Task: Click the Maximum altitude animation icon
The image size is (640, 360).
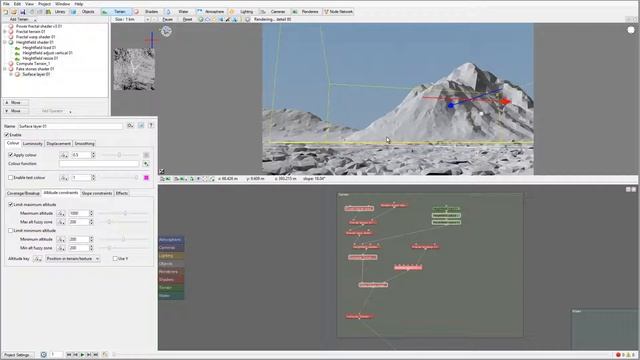Action: 61,213
